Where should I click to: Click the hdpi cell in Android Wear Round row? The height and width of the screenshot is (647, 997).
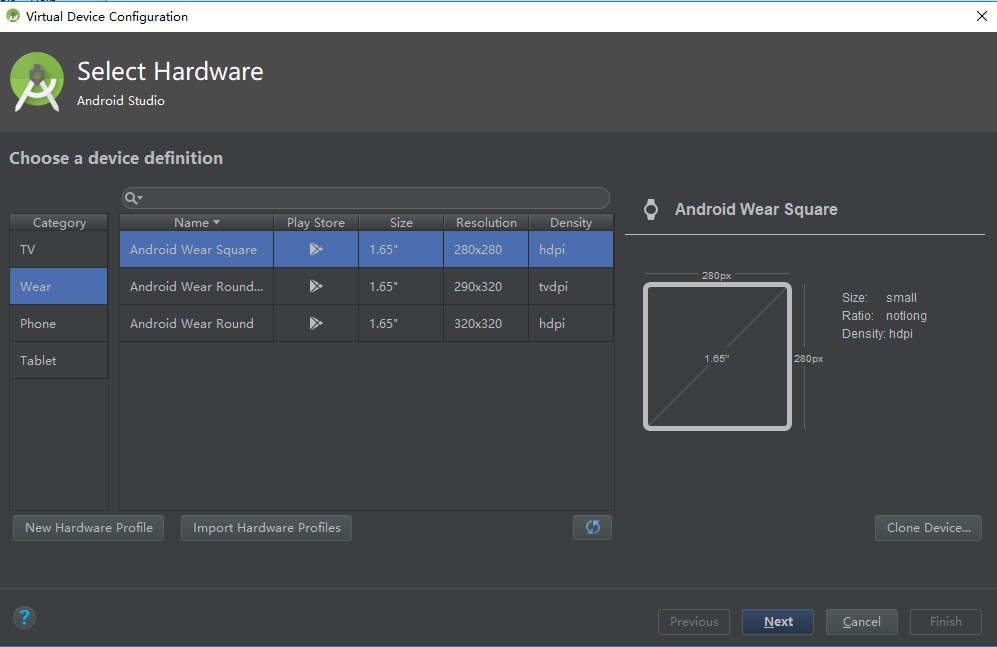tap(571, 323)
